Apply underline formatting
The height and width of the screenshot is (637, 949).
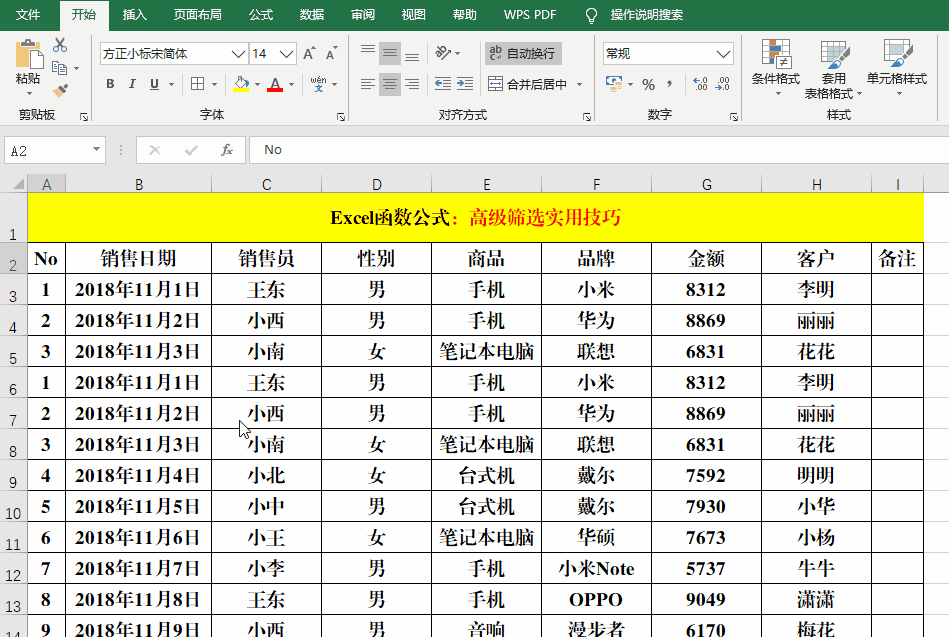pos(152,84)
